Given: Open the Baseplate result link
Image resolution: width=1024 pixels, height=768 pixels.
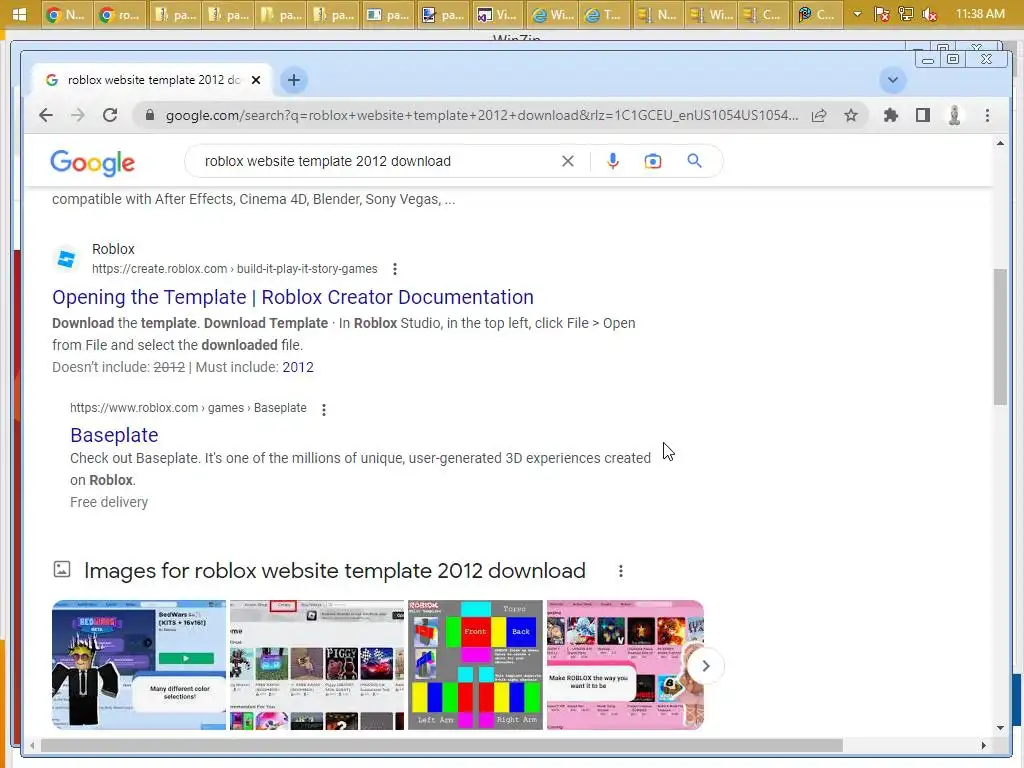Looking at the screenshot, I should coord(114,435).
